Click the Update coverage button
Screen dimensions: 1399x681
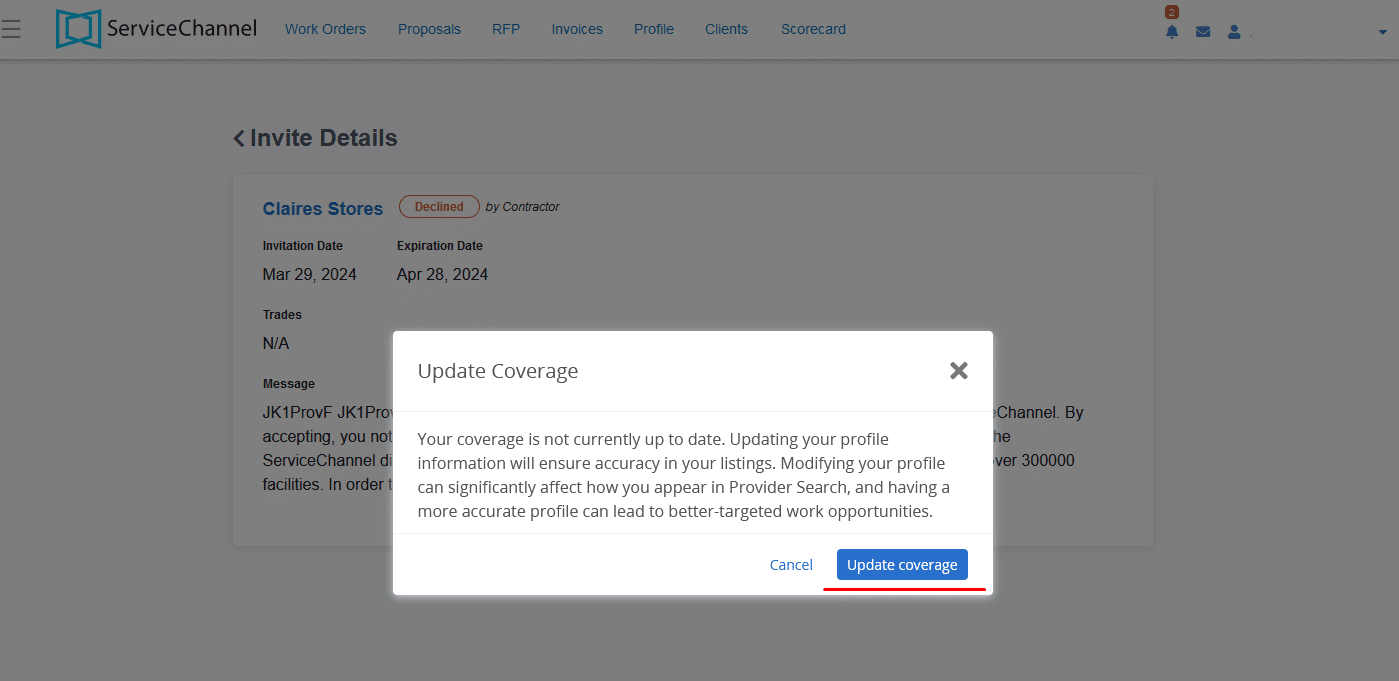901,564
